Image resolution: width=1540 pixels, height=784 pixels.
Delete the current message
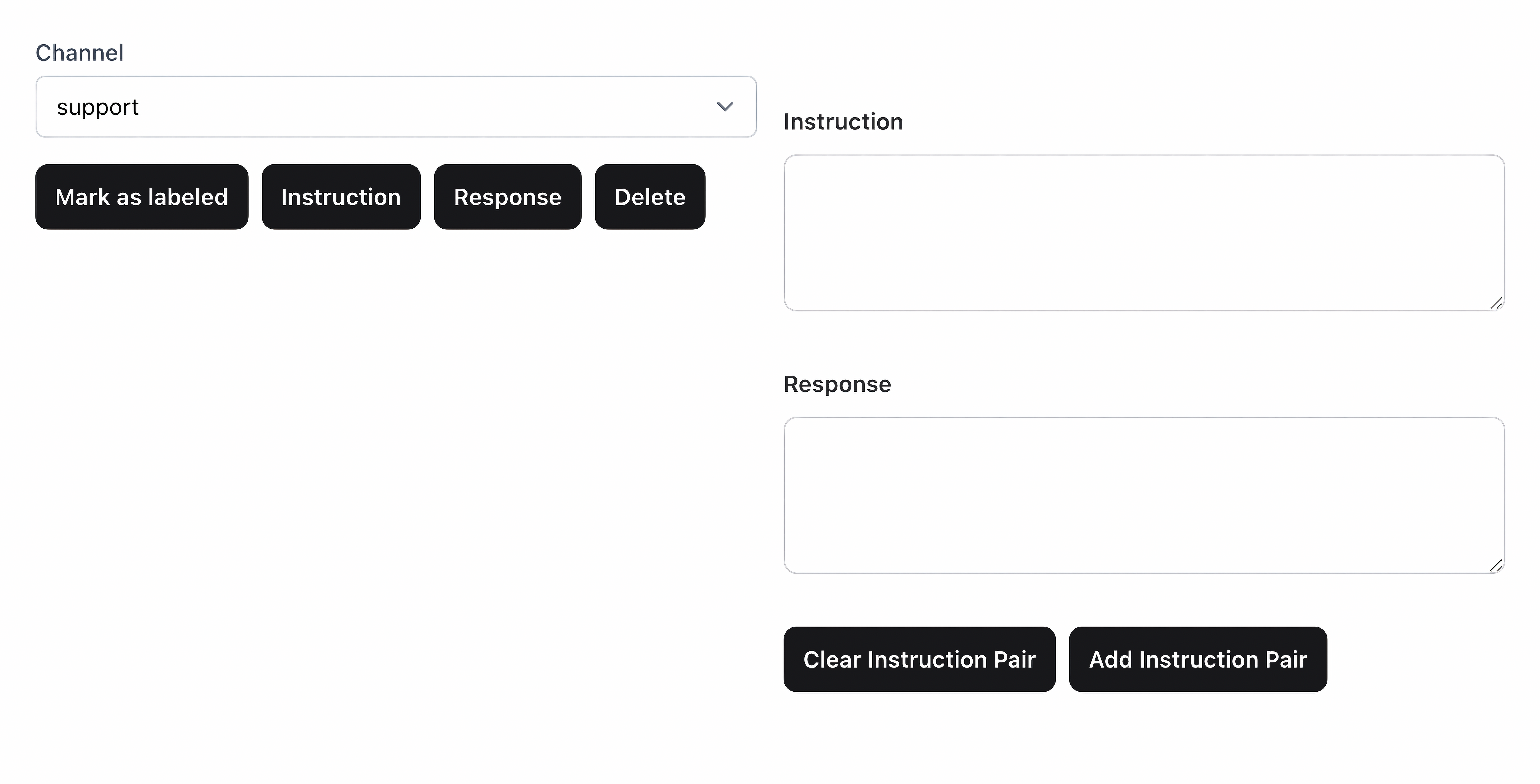(x=650, y=197)
